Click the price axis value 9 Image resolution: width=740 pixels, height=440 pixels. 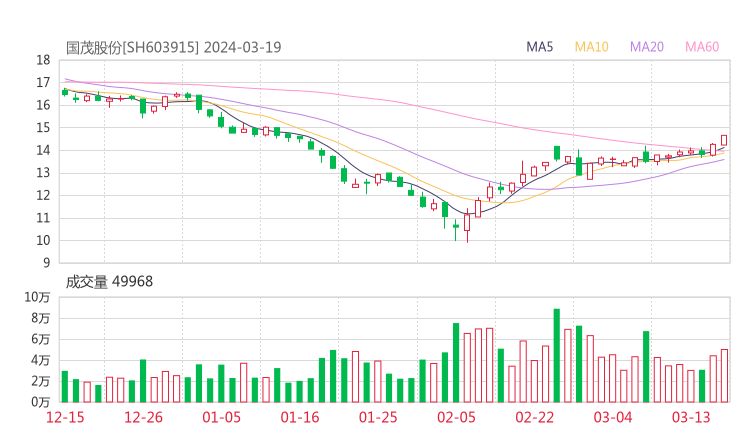46,262
